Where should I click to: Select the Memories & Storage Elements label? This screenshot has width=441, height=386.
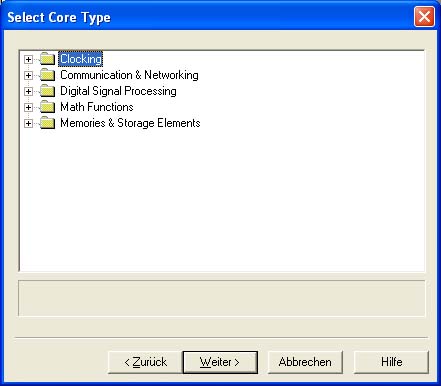tap(130, 123)
